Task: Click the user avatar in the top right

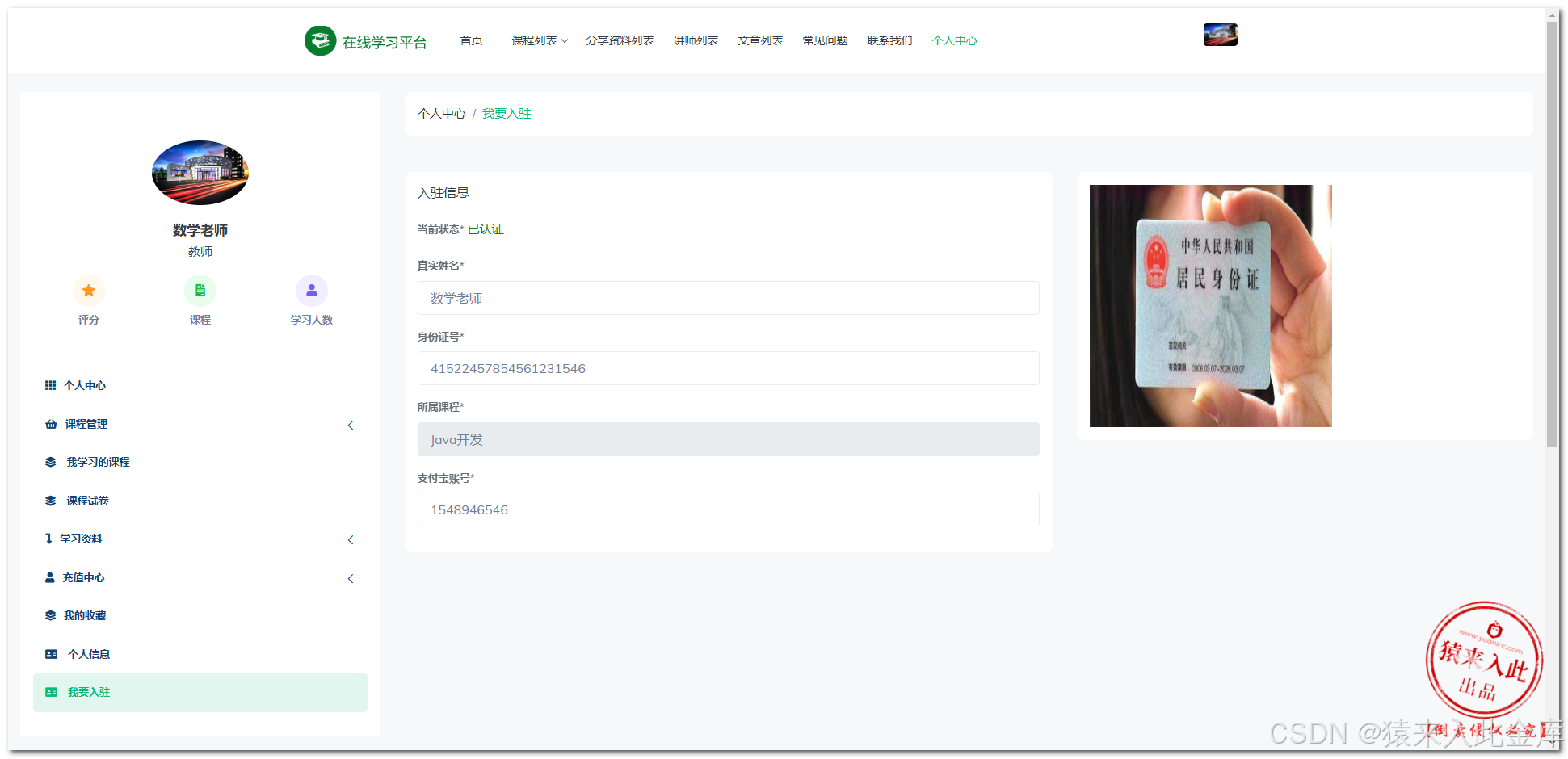Action: click(1220, 34)
